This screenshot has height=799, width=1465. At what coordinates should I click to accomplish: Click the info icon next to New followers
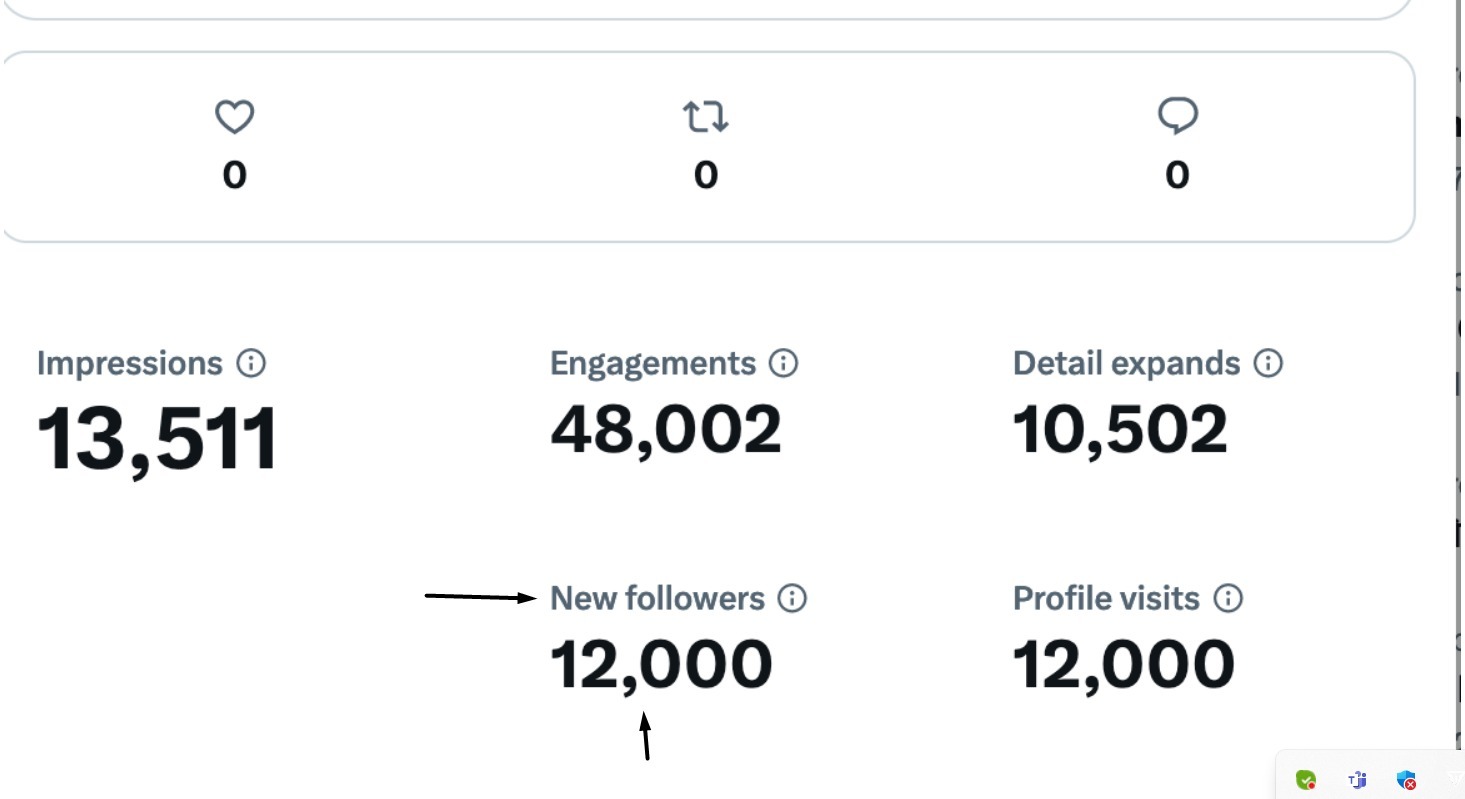tap(792, 599)
